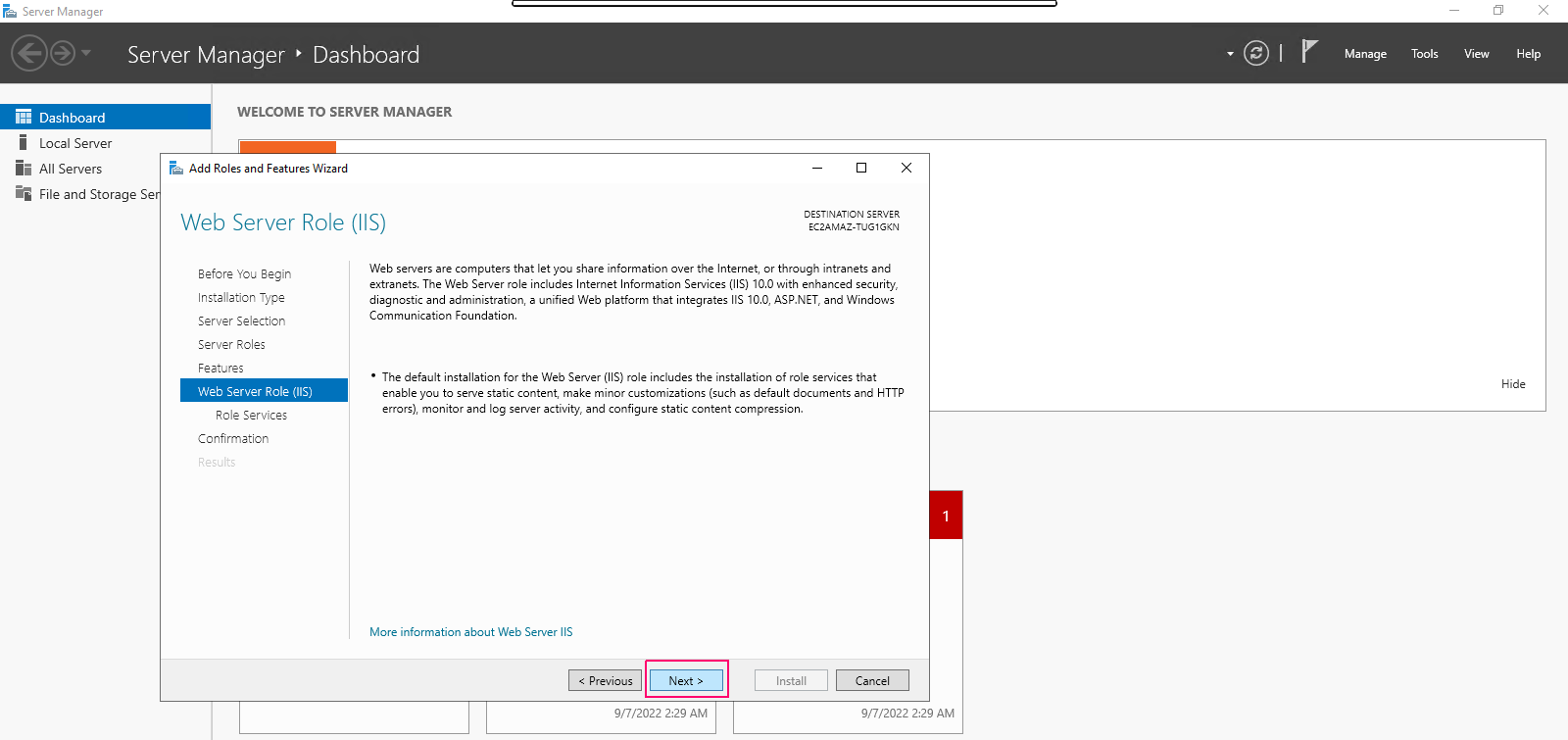1568x740 pixels.
Task: Click the EC2AMAZ-TUG1GKN destination server name
Action: tap(854, 227)
